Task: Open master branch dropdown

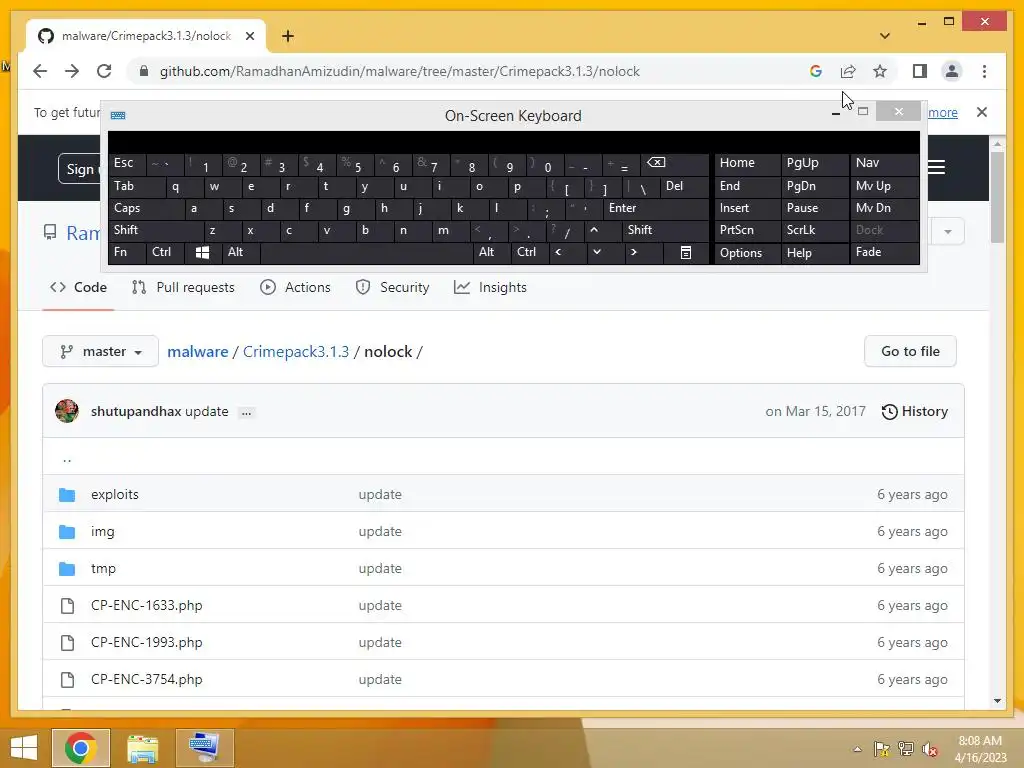Action: click(101, 351)
